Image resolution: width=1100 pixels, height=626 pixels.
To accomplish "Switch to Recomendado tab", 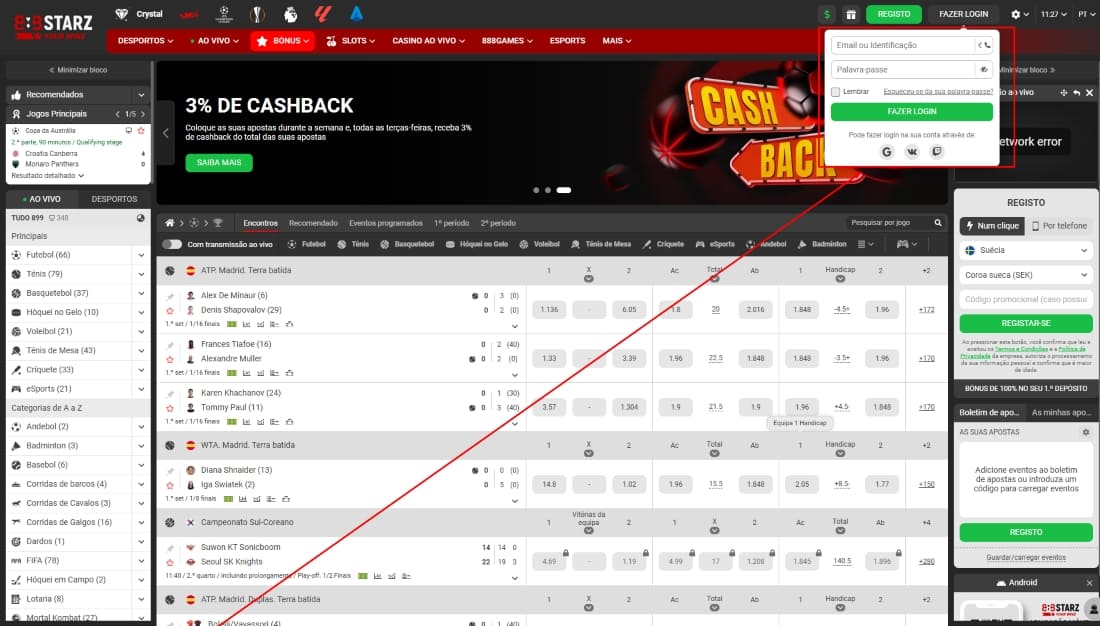I will click(314, 222).
